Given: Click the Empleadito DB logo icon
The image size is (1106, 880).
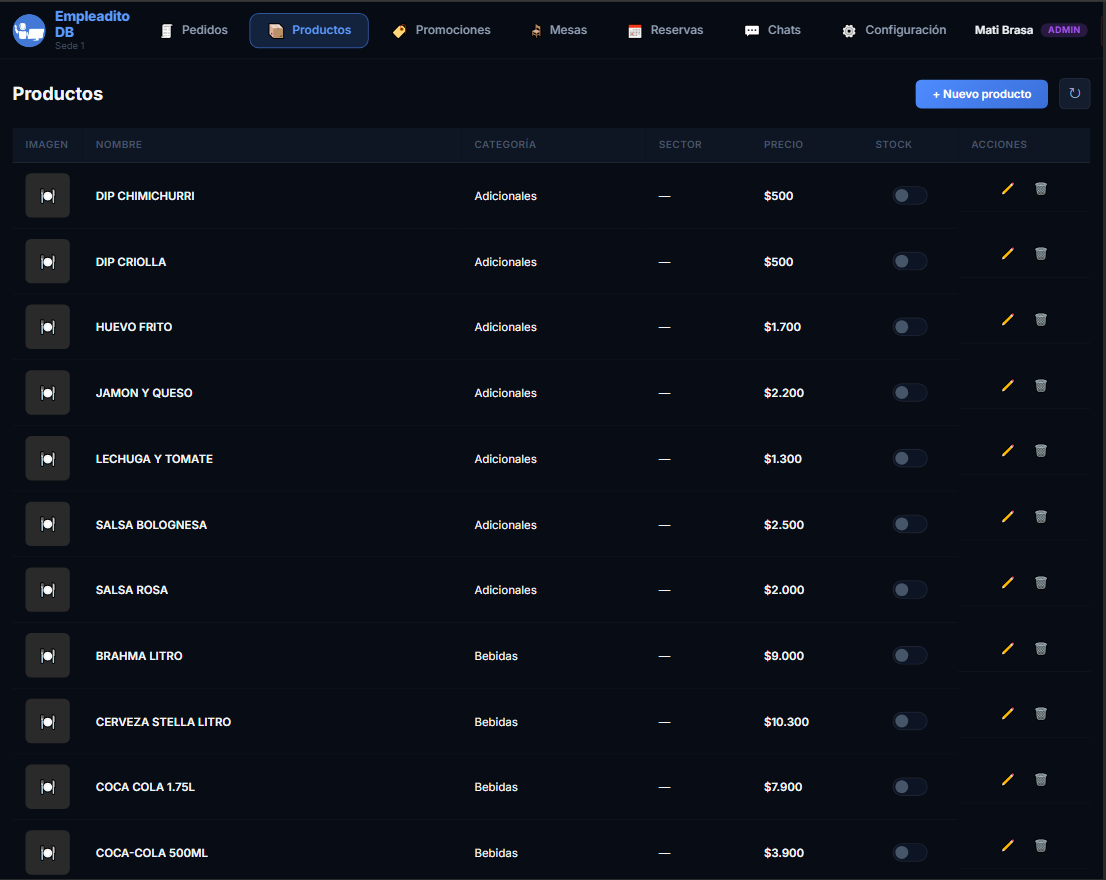Looking at the screenshot, I should (29, 30).
